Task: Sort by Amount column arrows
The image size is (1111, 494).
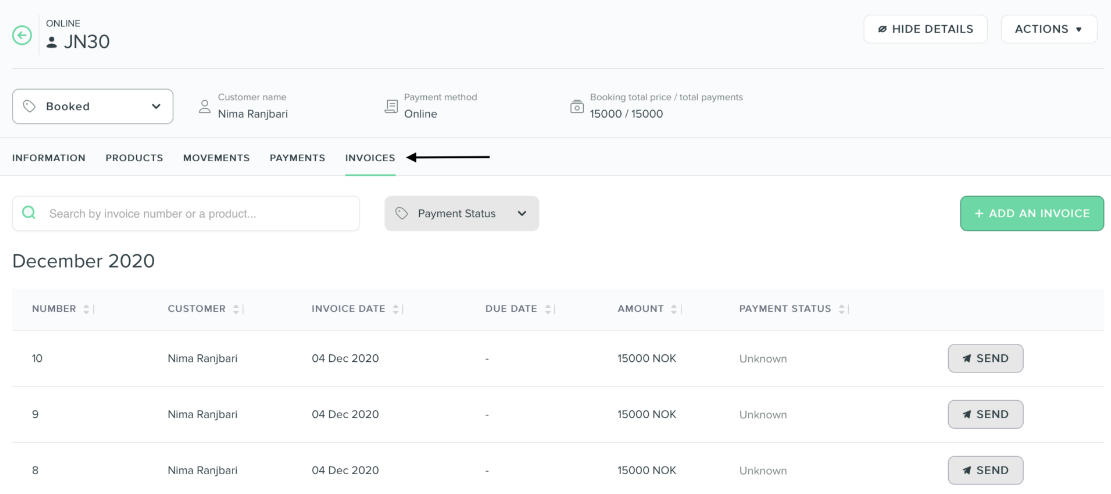Action: click(x=674, y=309)
